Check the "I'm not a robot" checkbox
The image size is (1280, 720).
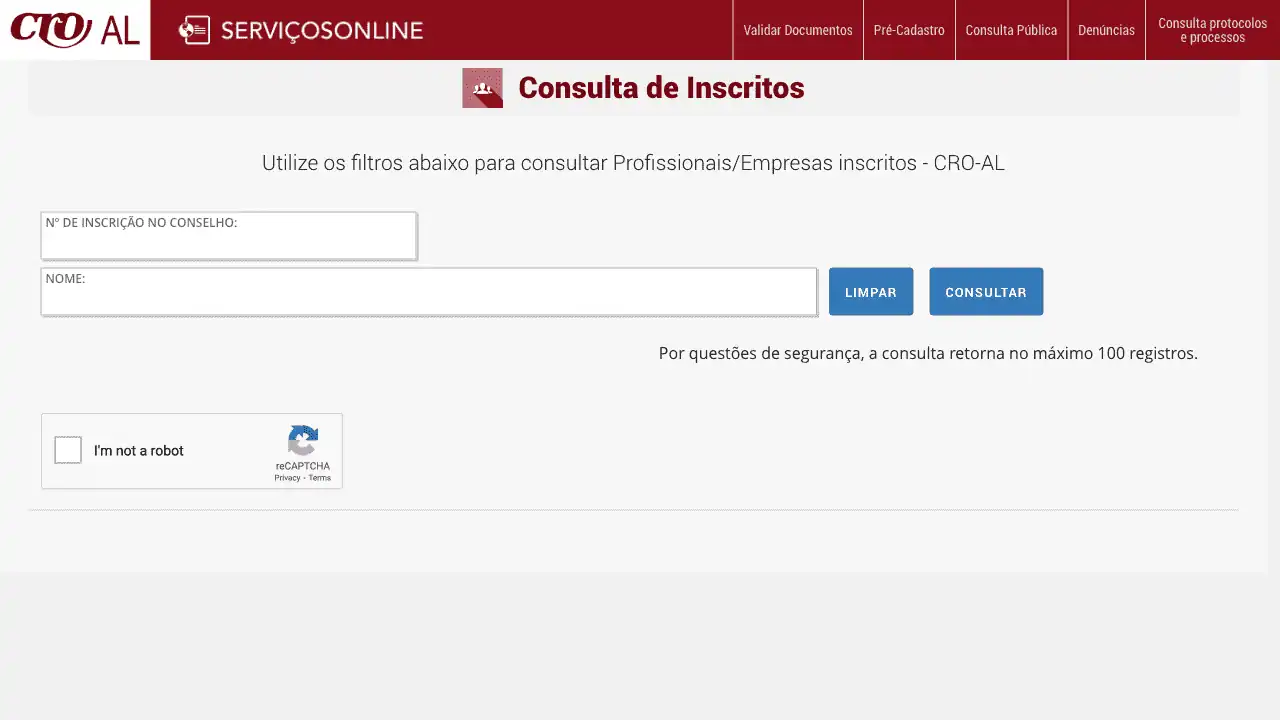point(68,450)
